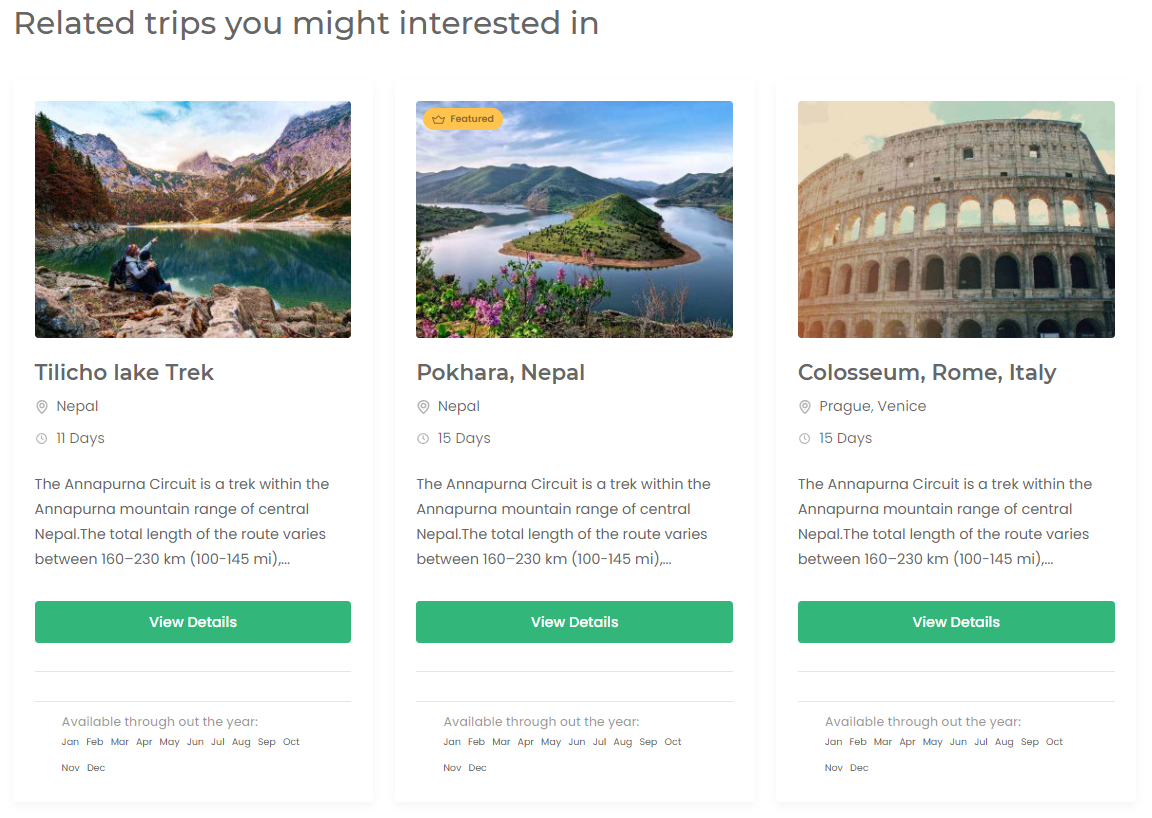Screen dimensions: 1152x818
Task: Open the Pokhara, Nepal title link
Action: click(500, 372)
